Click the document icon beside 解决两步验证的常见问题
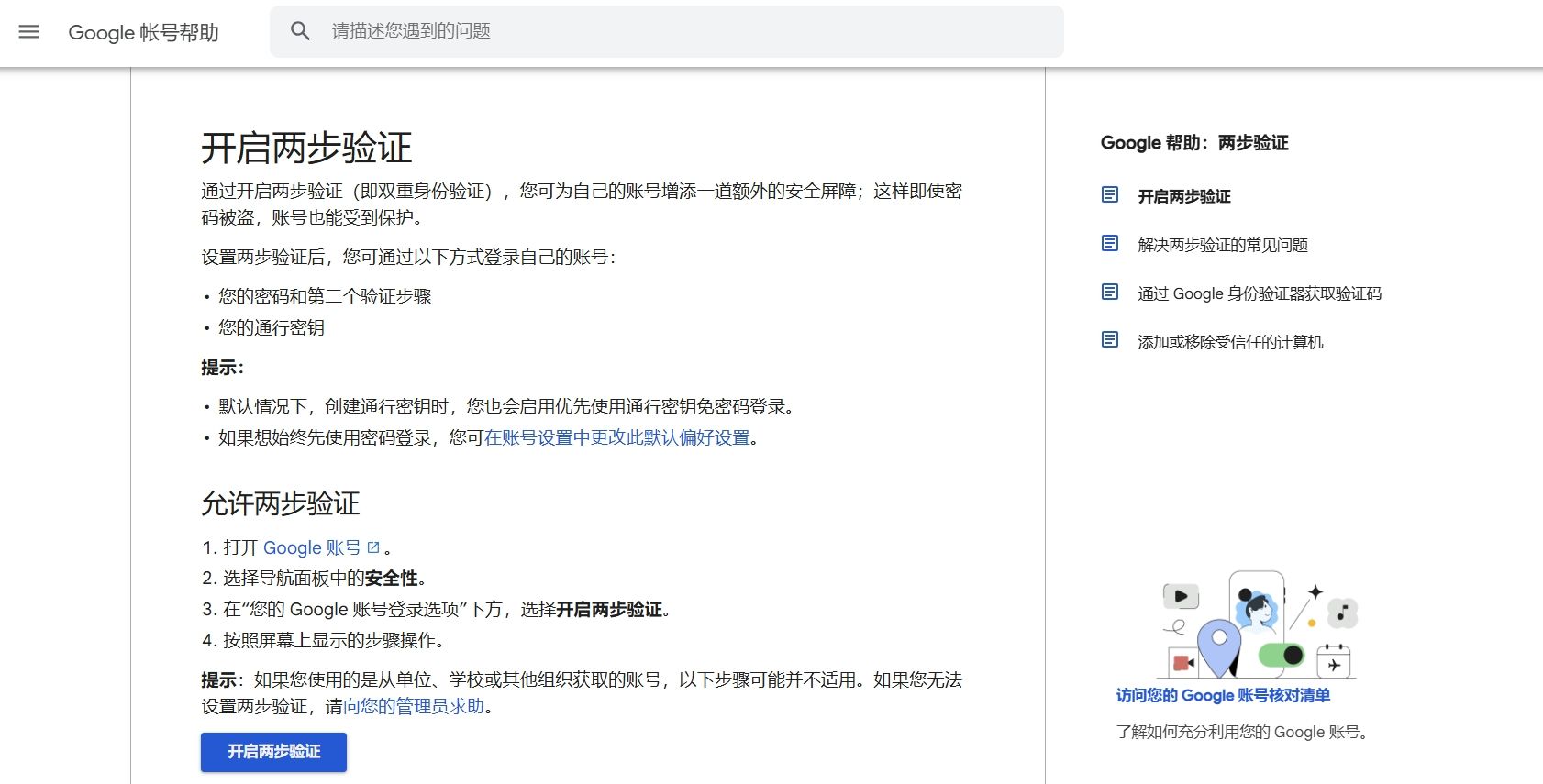The height and width of the screenshot is (784, 1543). pyautogui.click(x=1110, y=244)
